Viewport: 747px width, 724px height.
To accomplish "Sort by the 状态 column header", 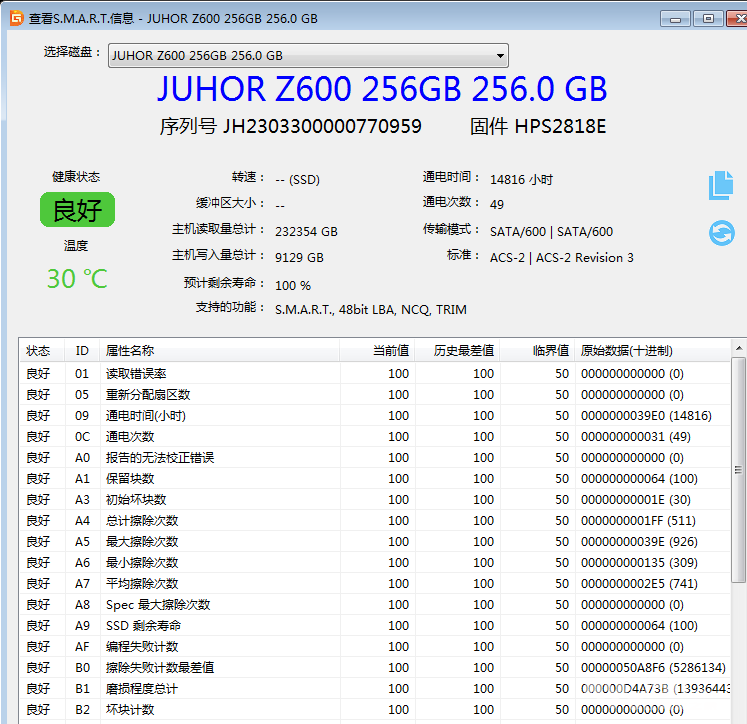I will tap(38, 351).
